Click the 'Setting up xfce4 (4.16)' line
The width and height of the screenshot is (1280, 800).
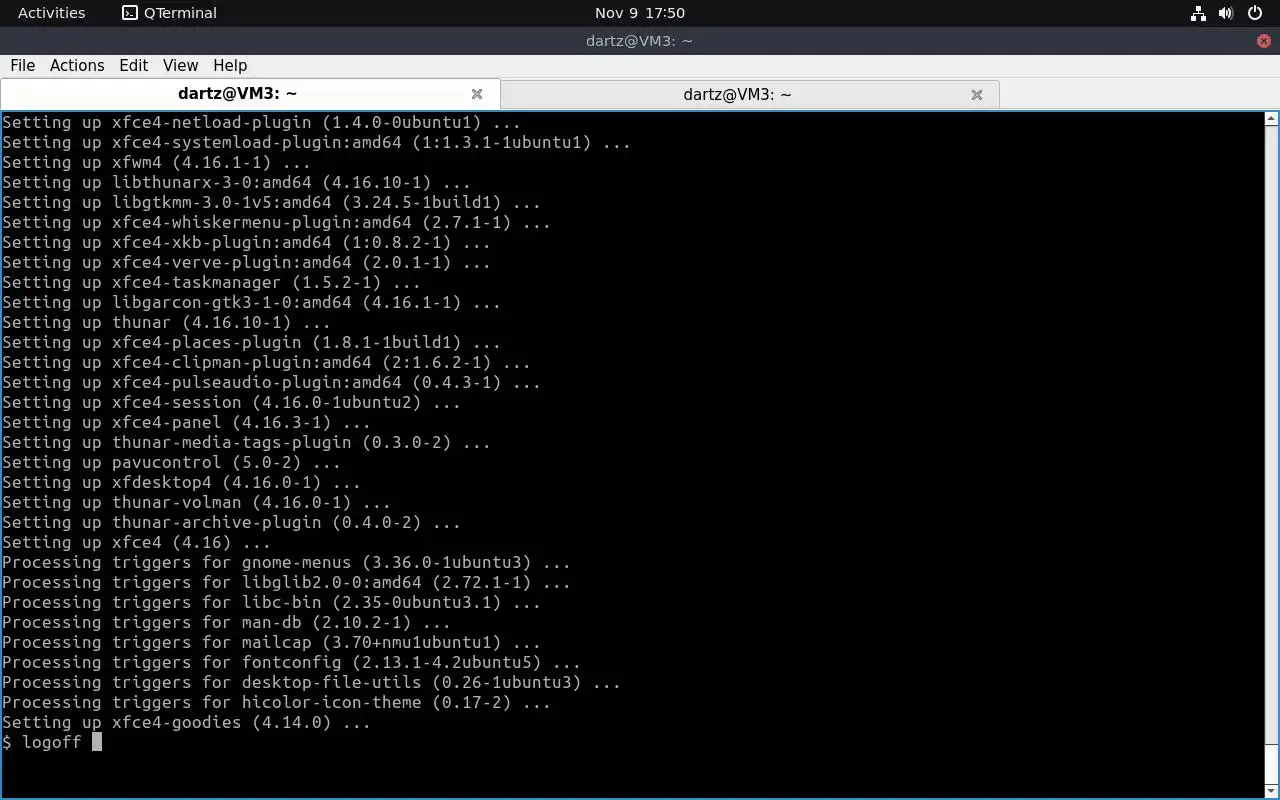136,542
